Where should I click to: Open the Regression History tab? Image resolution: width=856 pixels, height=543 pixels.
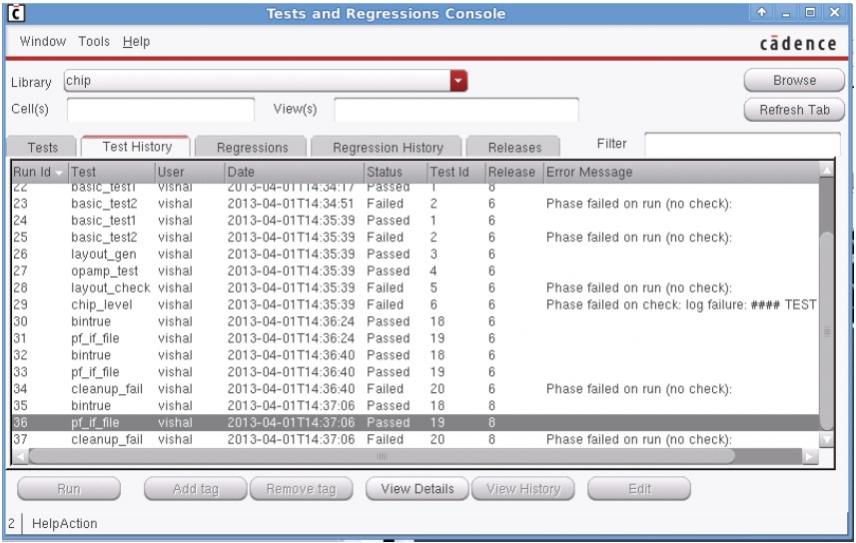coord(388,147)
